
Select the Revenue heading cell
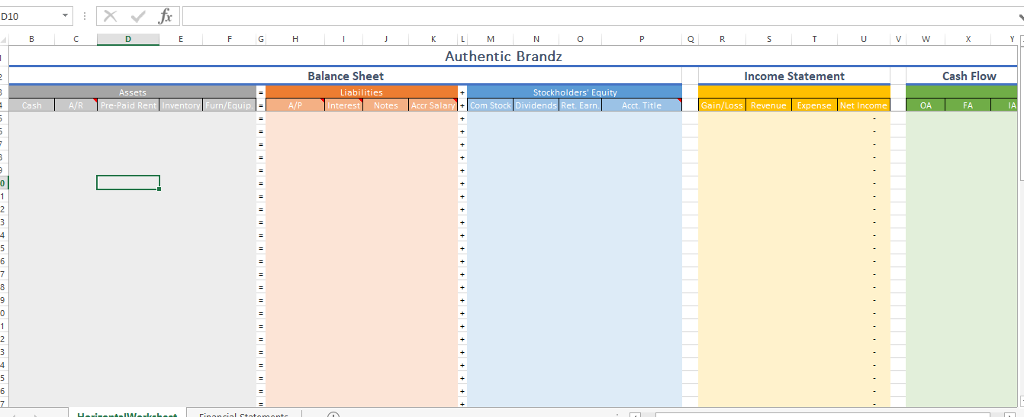coord(769,105)
